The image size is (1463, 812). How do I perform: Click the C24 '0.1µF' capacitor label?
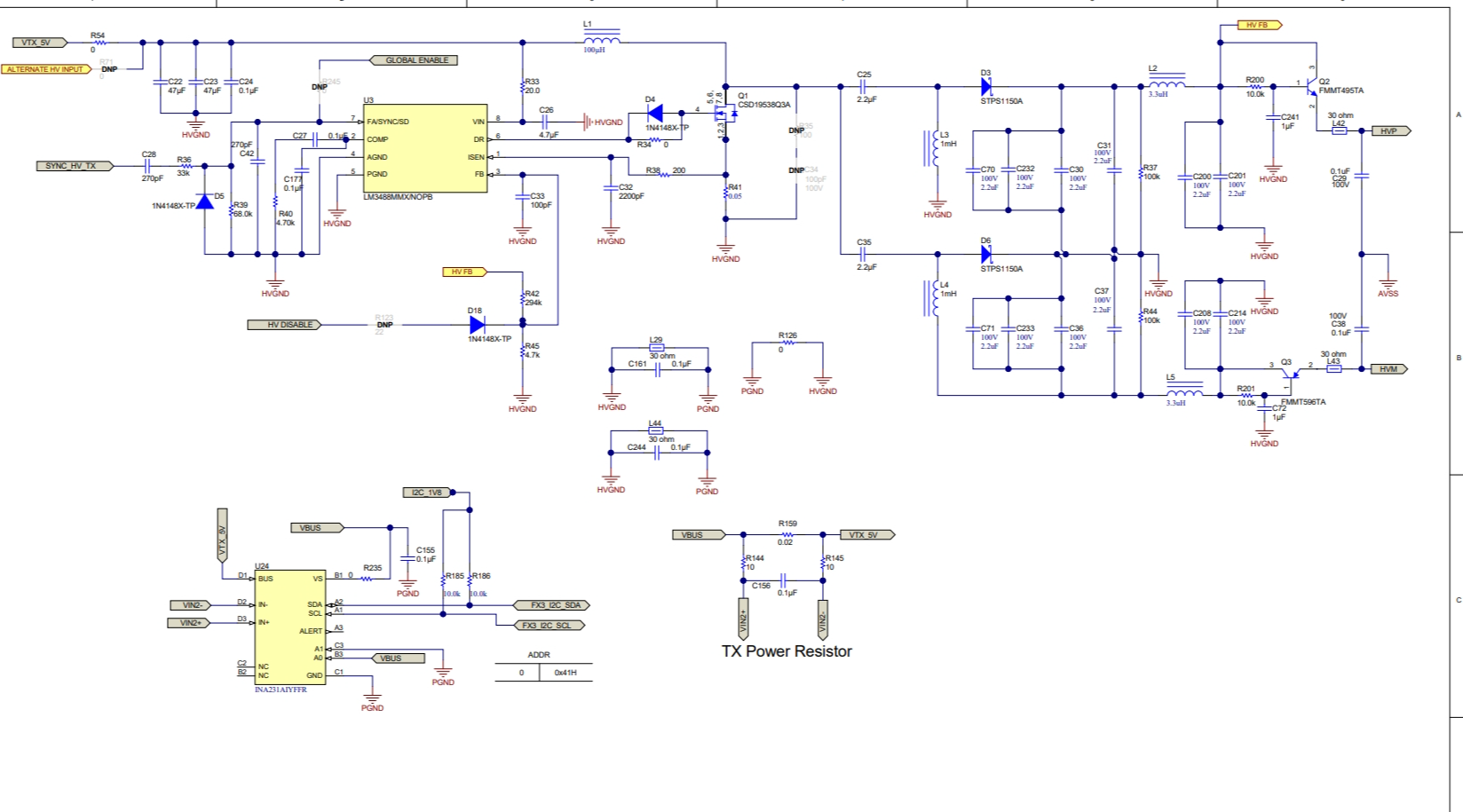(x=249, y=91)
